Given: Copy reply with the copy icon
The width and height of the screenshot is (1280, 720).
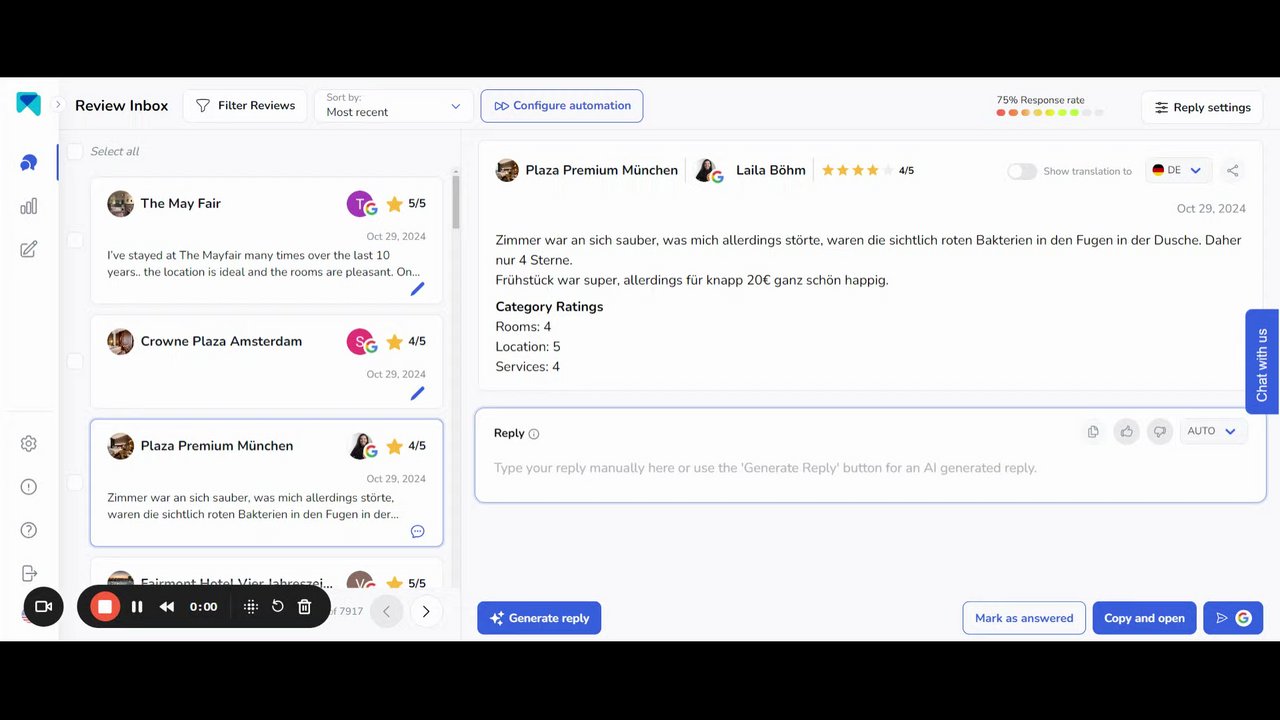Looking at the screenshot, I should pyautogui.click(x=1093, y=432).
